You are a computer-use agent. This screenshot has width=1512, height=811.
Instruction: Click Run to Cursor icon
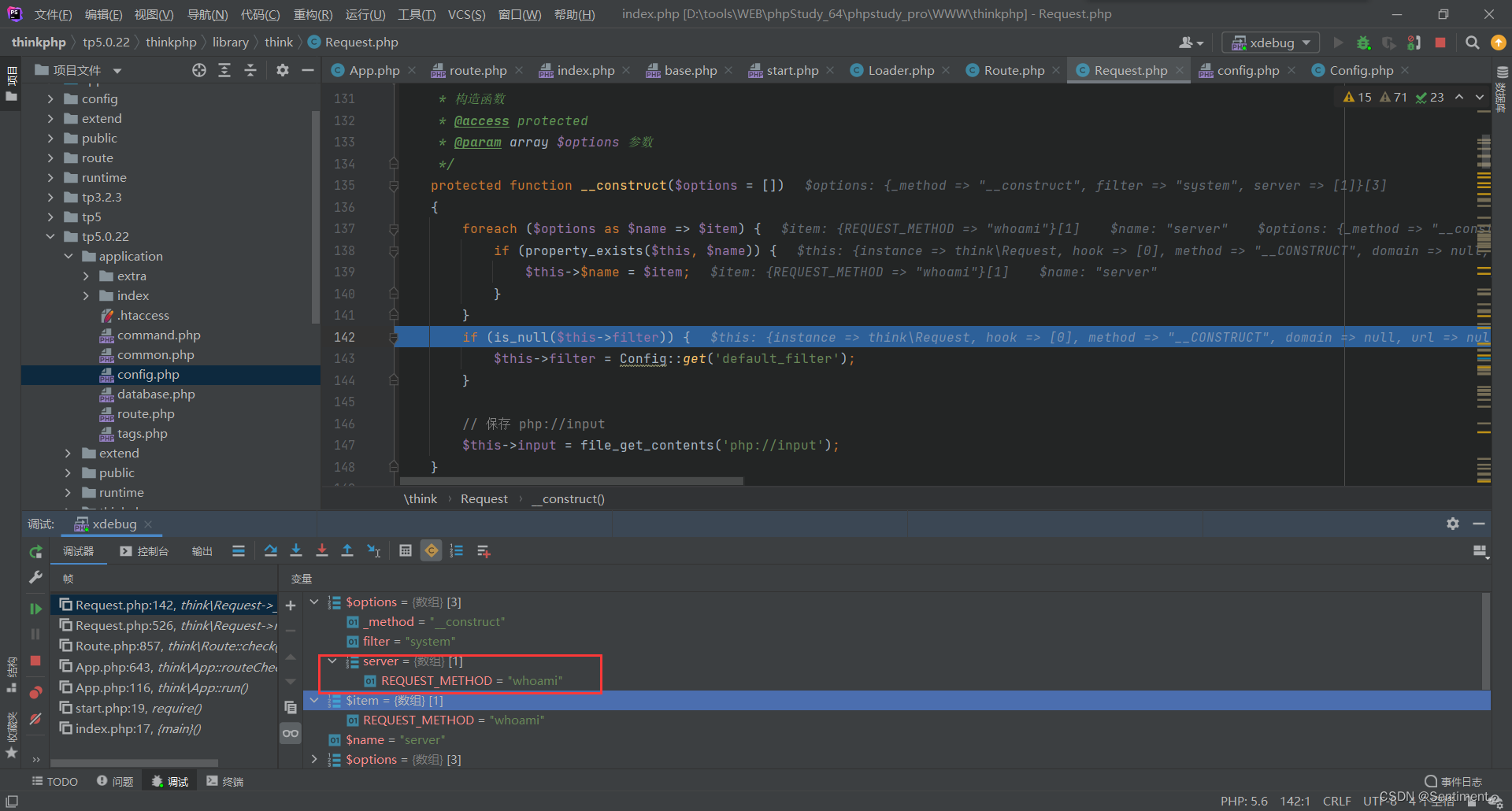[374, 551]
